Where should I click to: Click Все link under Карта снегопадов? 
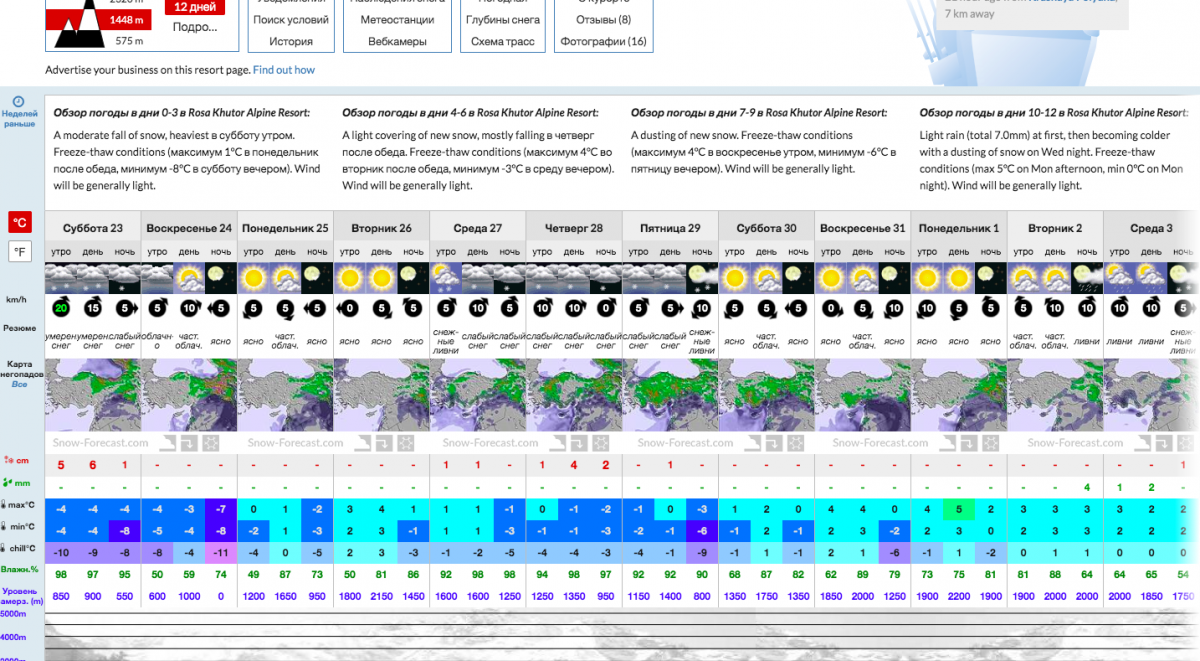point(19,383)
